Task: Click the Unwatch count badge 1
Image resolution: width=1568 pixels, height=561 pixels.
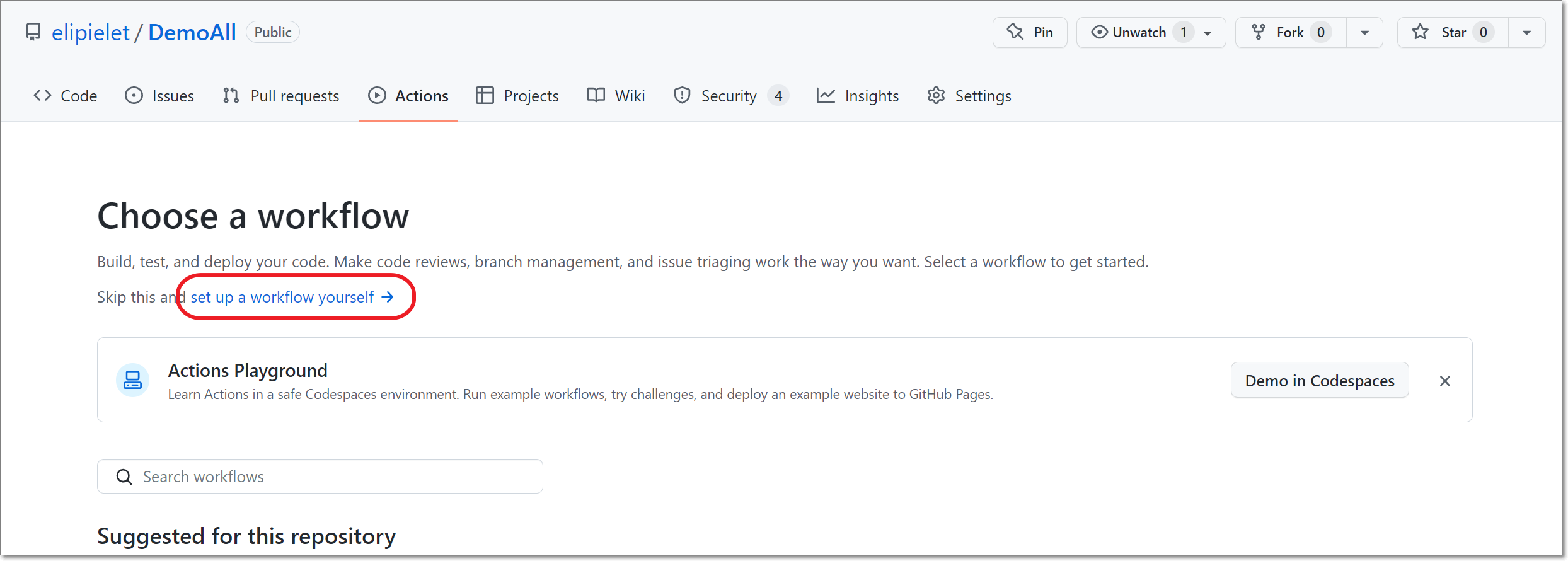Action: click(1184, 32)
